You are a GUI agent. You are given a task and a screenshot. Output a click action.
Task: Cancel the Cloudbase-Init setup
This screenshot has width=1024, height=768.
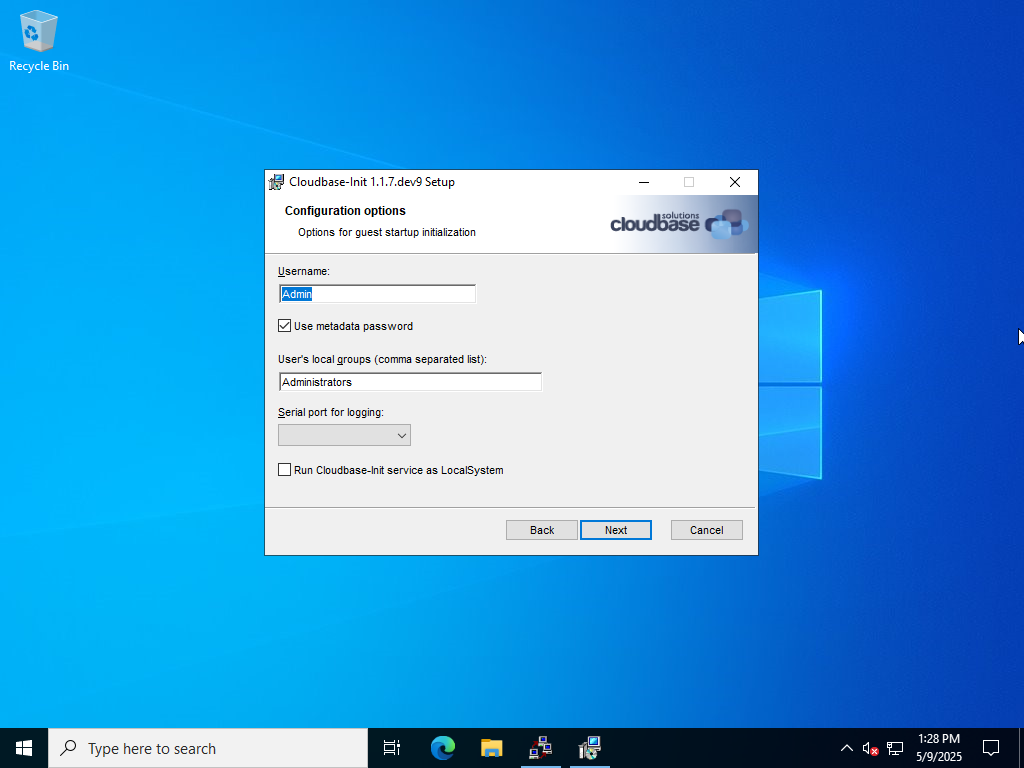tap(707, 530)
